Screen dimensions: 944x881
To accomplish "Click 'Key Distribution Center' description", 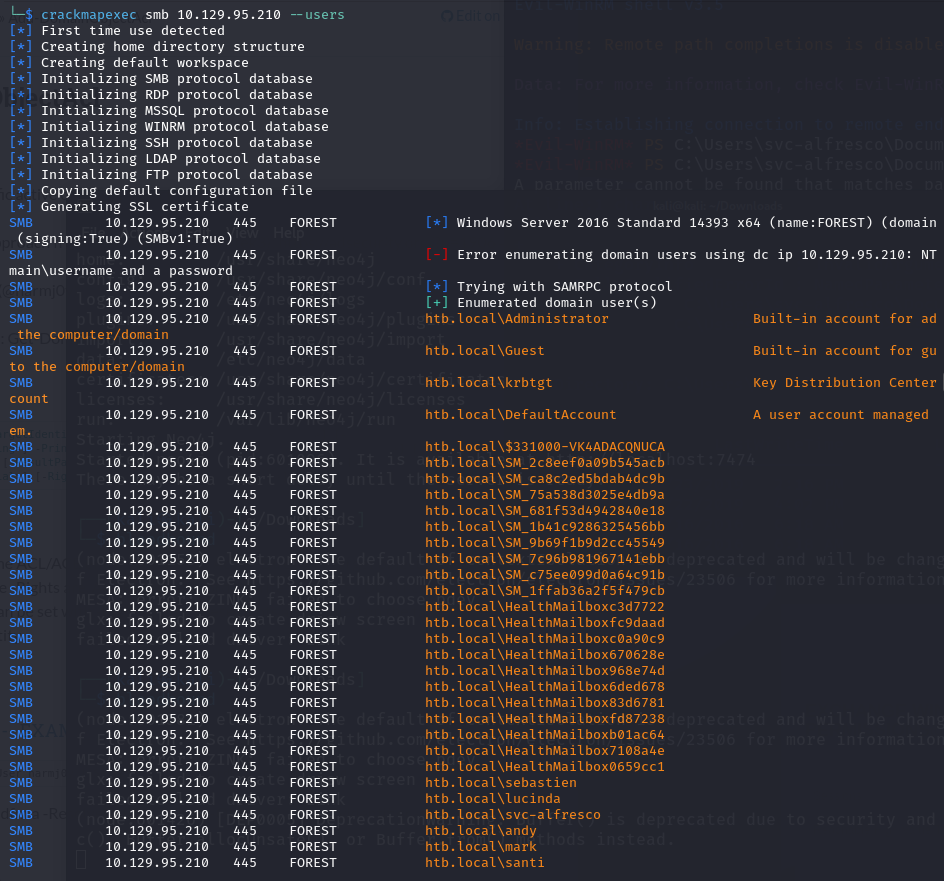I will point(844,382).
